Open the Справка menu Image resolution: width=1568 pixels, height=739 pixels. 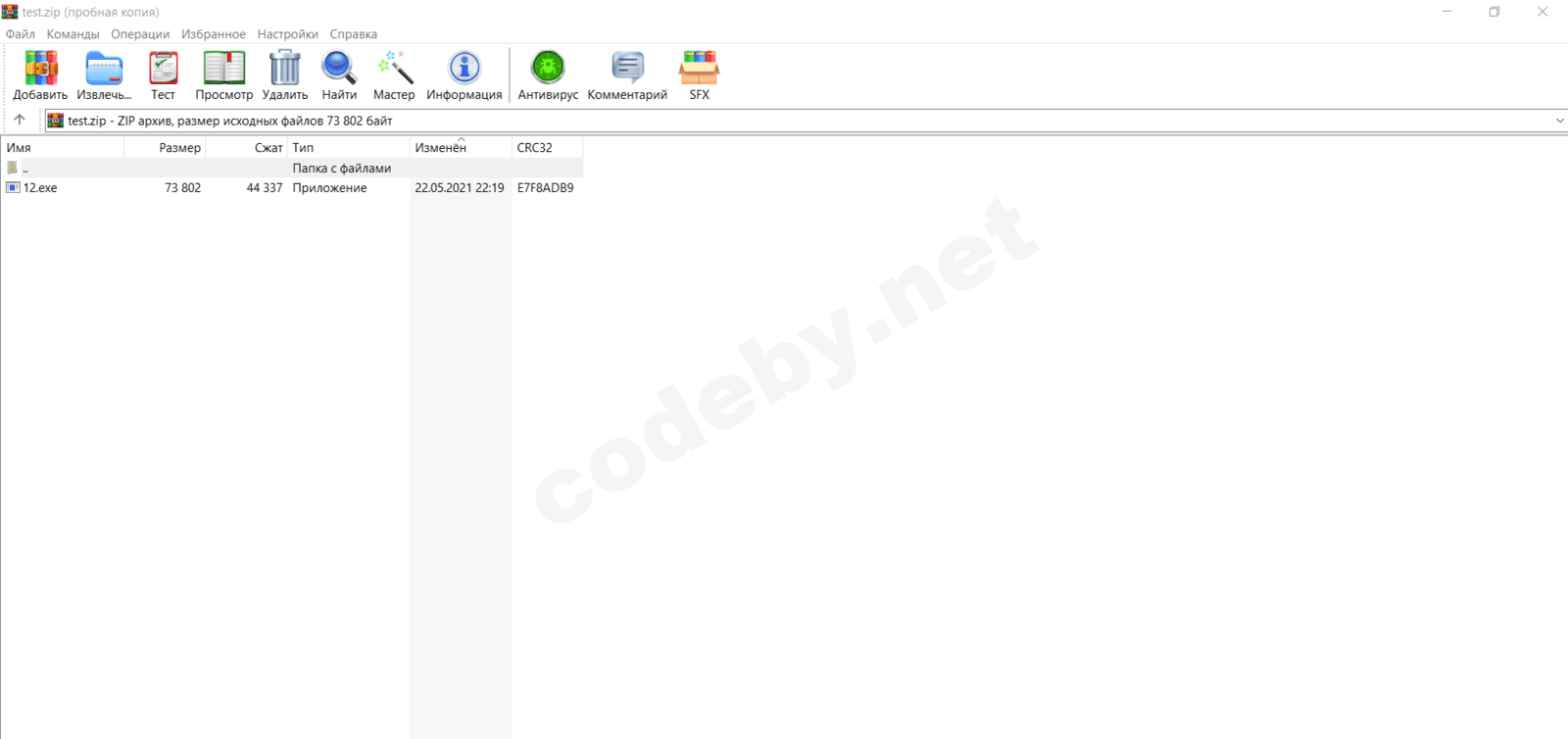point(353,34)
